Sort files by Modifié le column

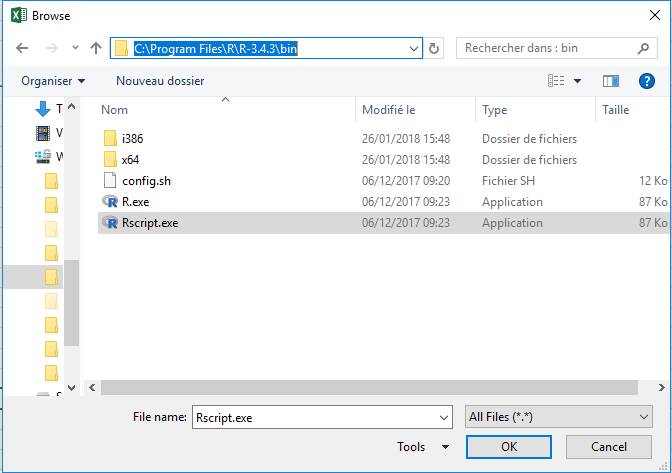pos(389,110)
